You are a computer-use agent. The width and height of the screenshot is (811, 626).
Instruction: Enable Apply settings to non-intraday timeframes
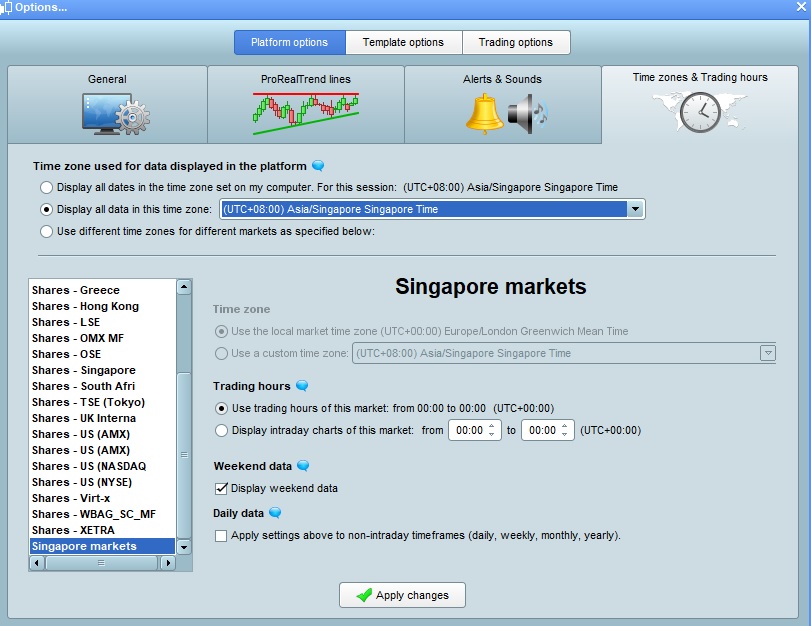tap(221, 535)
